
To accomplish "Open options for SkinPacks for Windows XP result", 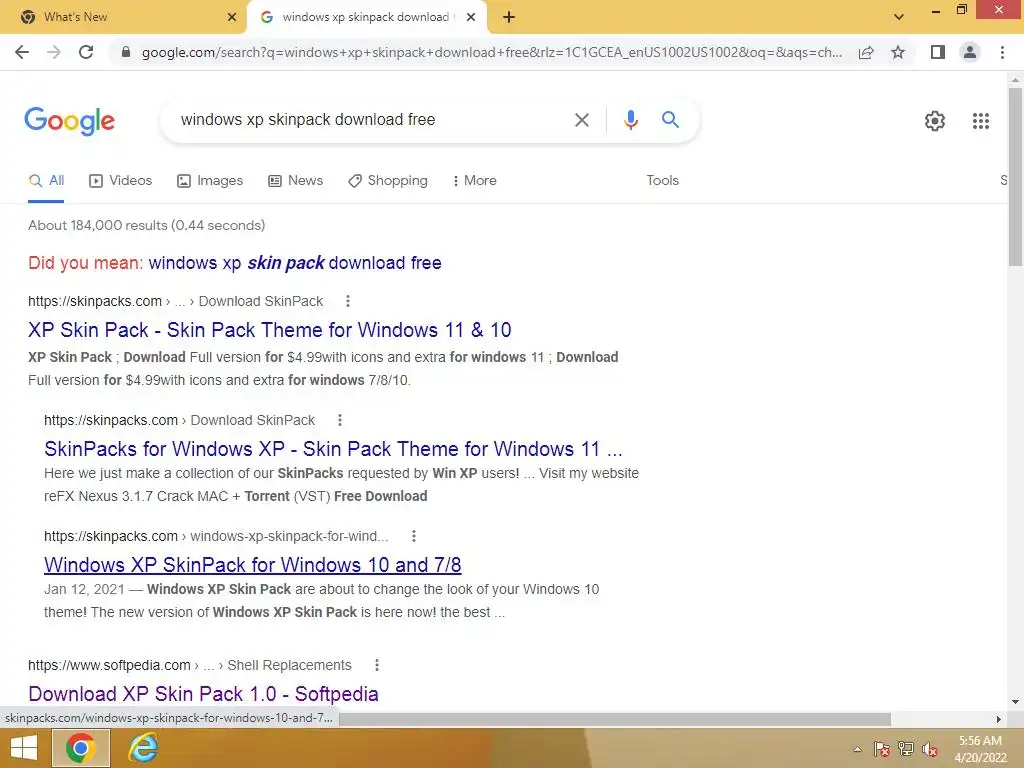I will (x=340, y=420).
